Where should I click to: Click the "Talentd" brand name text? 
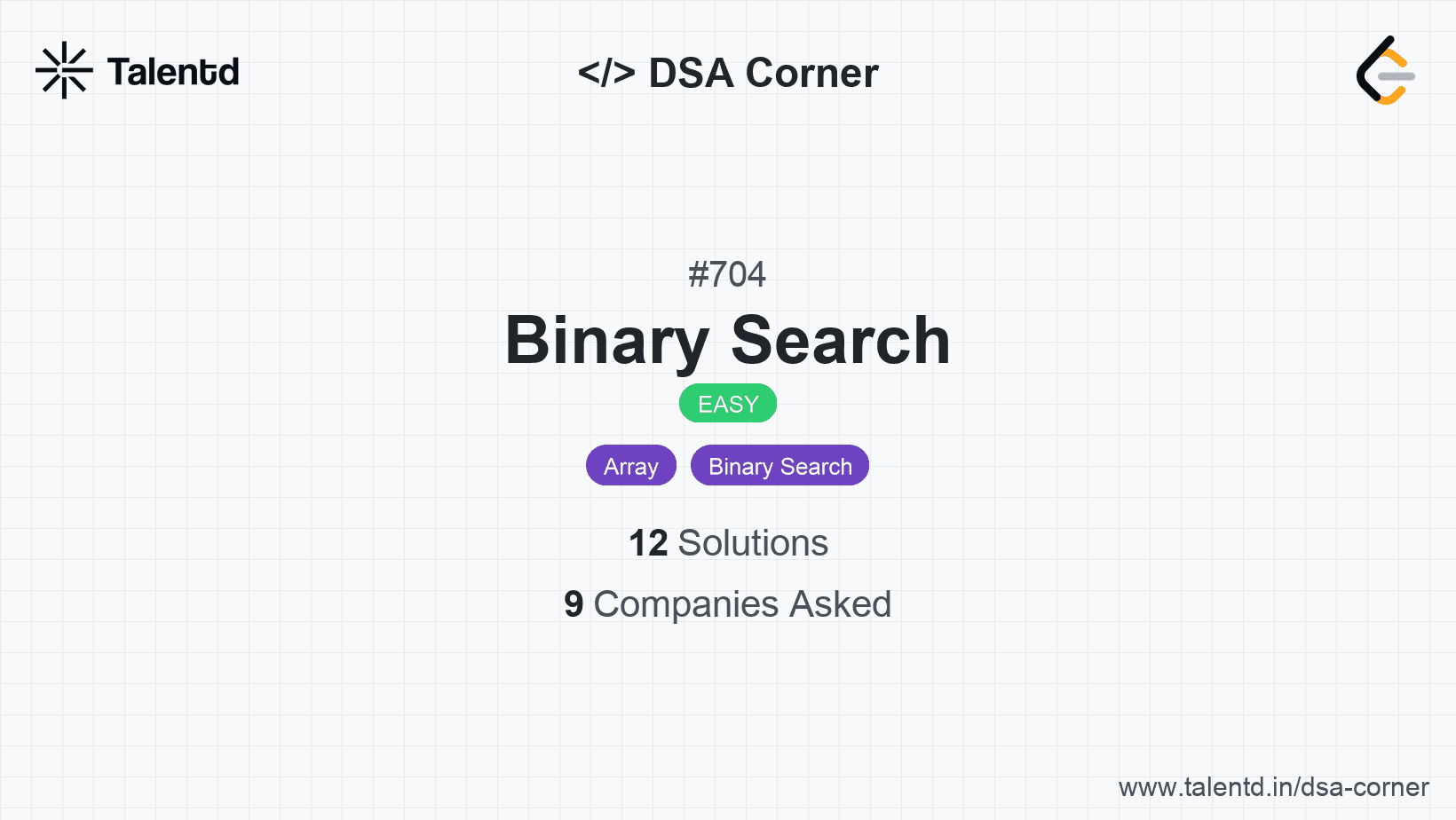click(x=173, y=72)
